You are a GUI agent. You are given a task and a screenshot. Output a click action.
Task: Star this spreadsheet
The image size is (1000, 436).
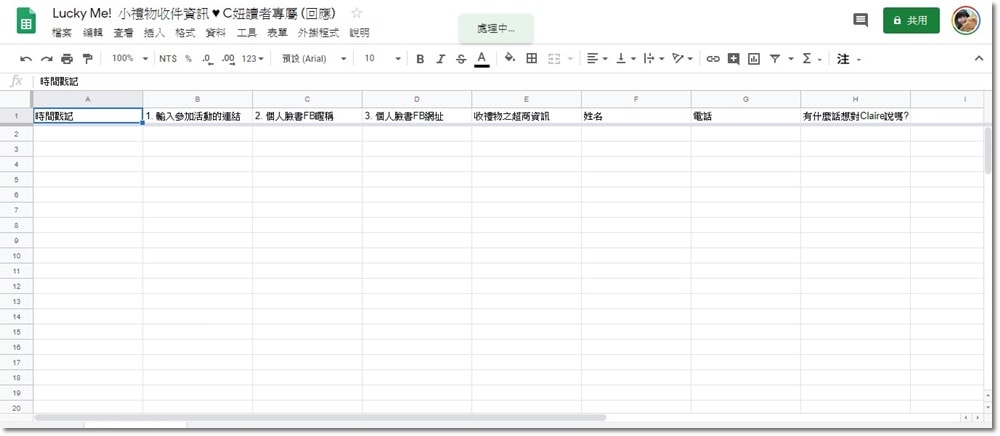(x=357, y=13)
